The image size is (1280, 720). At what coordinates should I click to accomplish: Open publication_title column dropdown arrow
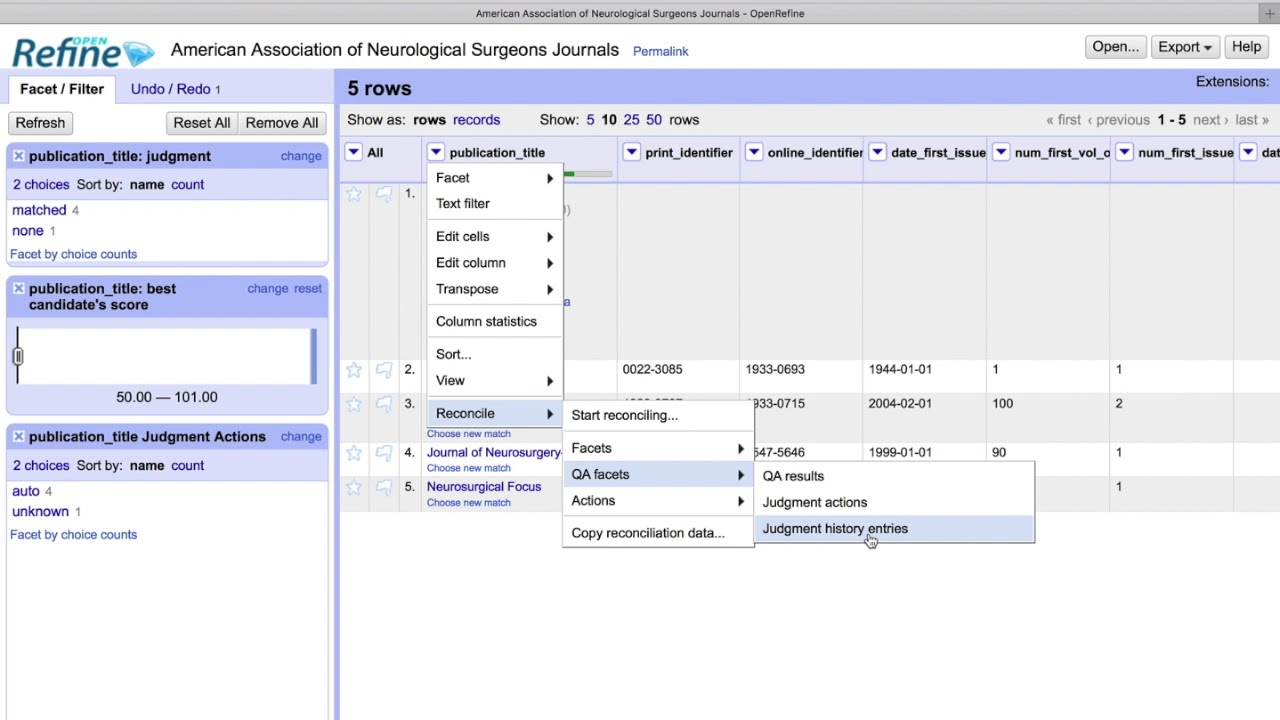[x=436, y=153]
